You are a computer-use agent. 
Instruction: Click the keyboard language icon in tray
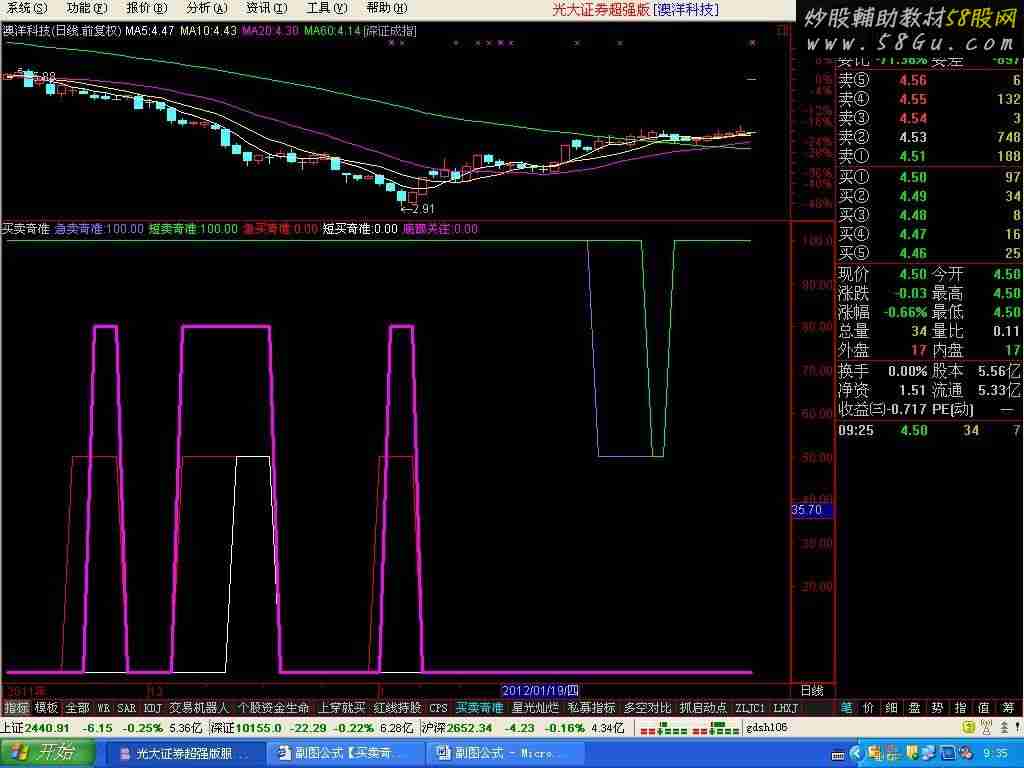coord(839,755)
